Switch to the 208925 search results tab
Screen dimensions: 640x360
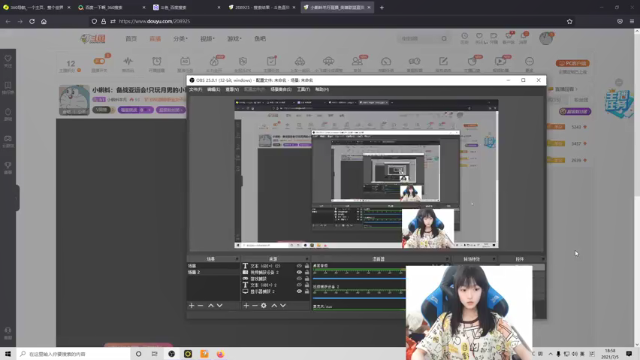[262, 7]
